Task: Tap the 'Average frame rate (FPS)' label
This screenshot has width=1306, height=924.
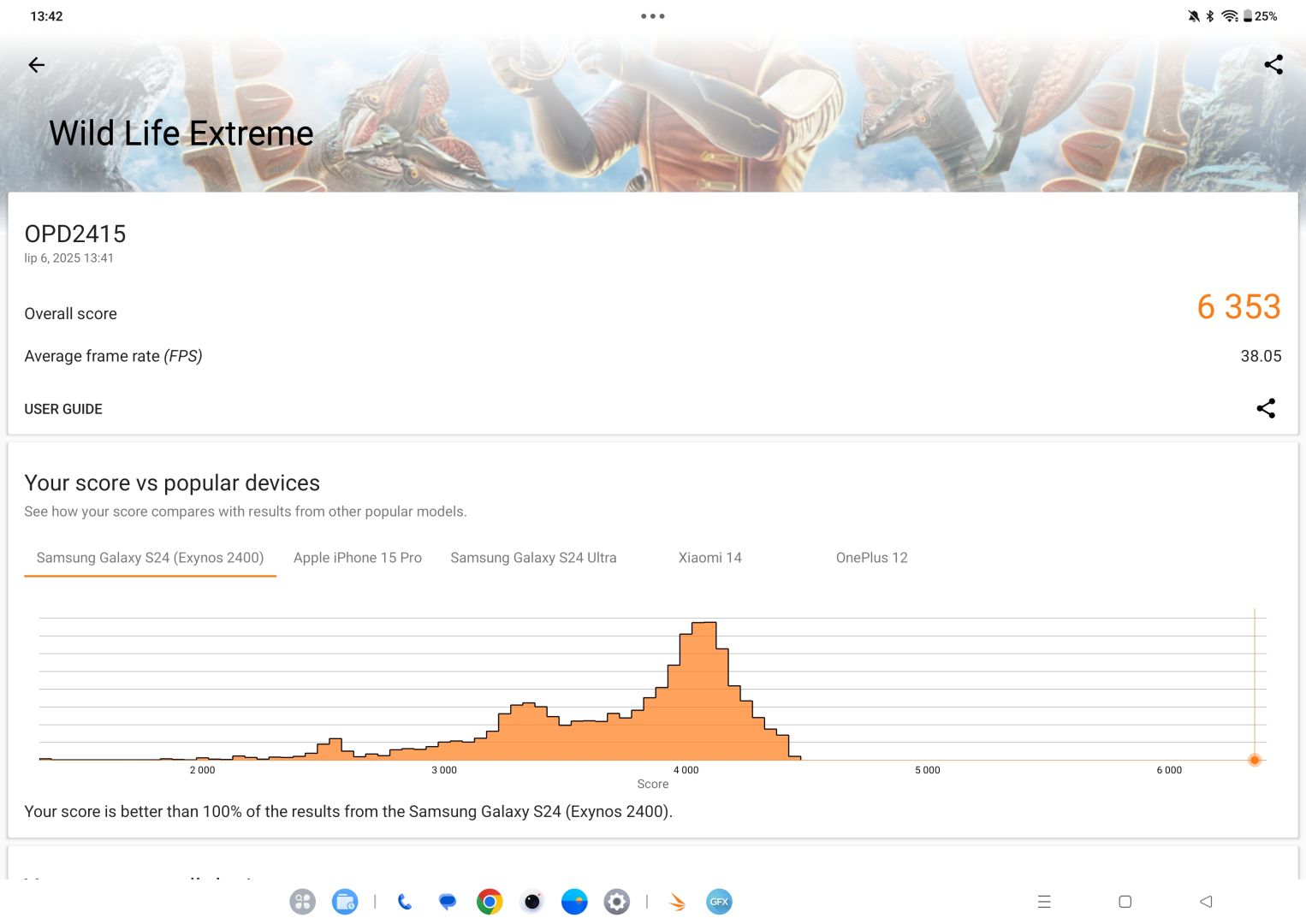Action: pyautogui.click(x=113, y=356)
